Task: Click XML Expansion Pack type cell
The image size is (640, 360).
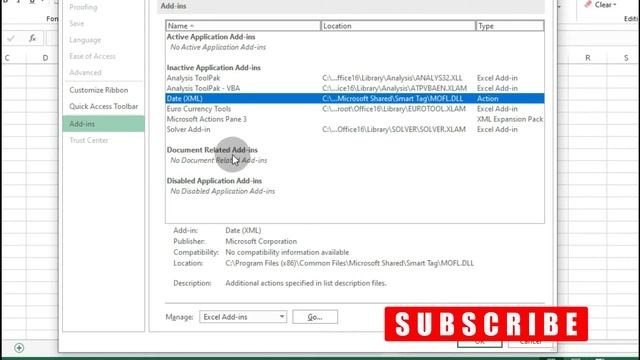Action: [510, 119]
